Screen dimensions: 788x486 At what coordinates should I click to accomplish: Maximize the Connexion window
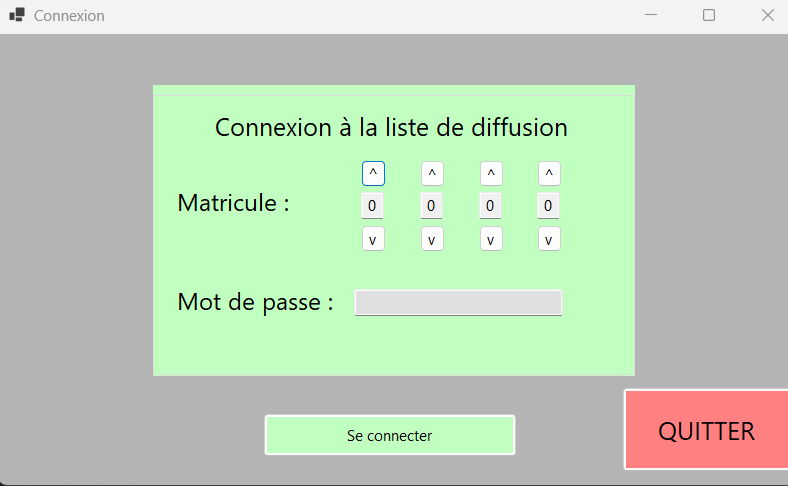point(709,16)
